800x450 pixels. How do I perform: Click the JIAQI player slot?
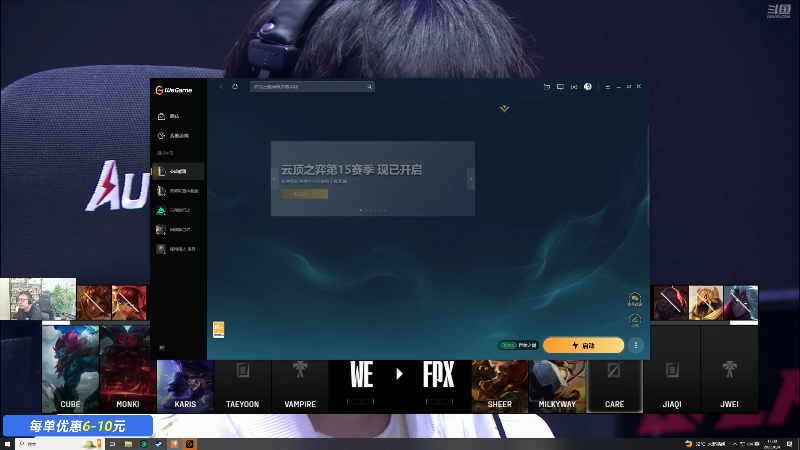[x=672, y=369]
